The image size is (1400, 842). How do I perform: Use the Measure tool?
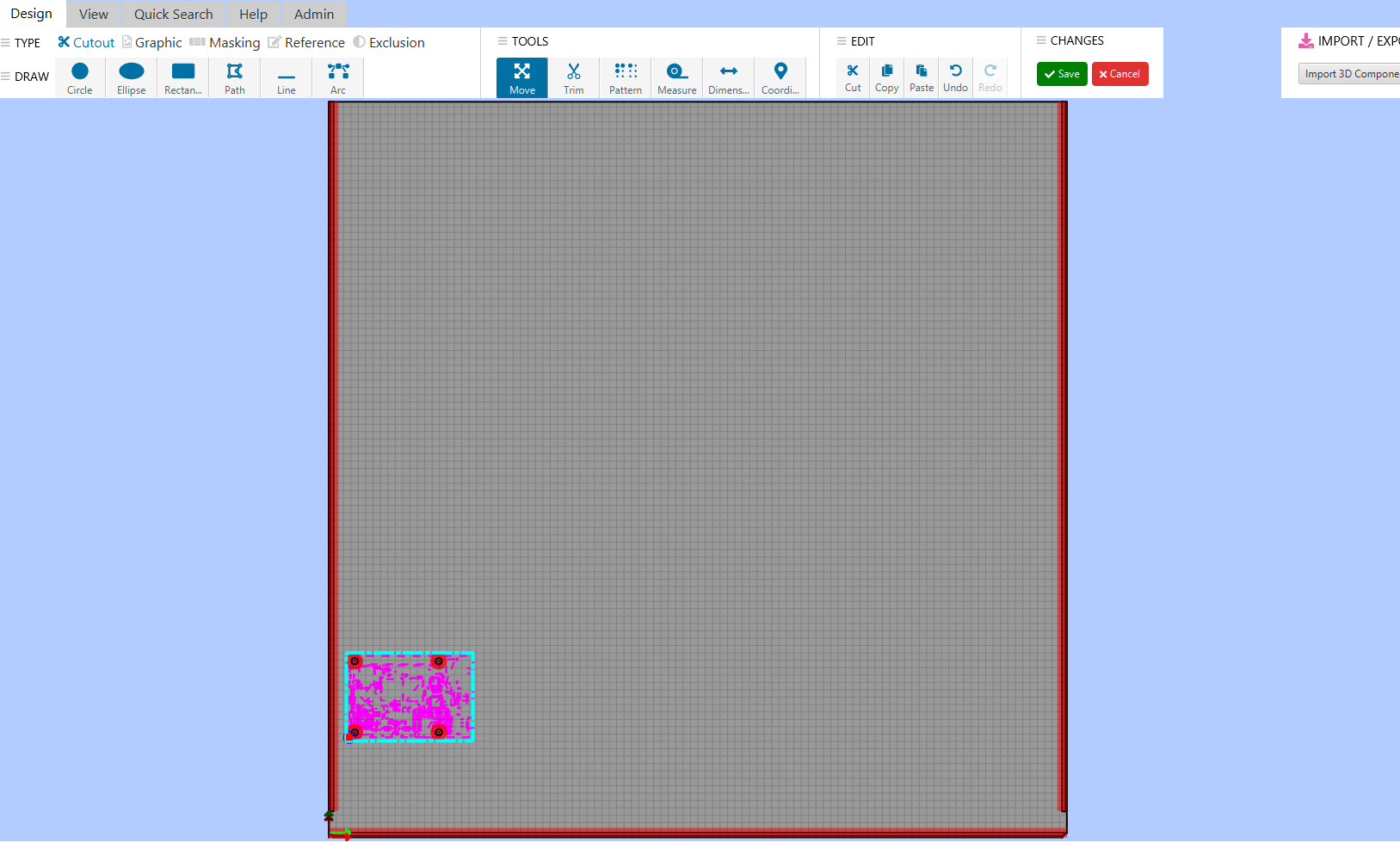677,78
